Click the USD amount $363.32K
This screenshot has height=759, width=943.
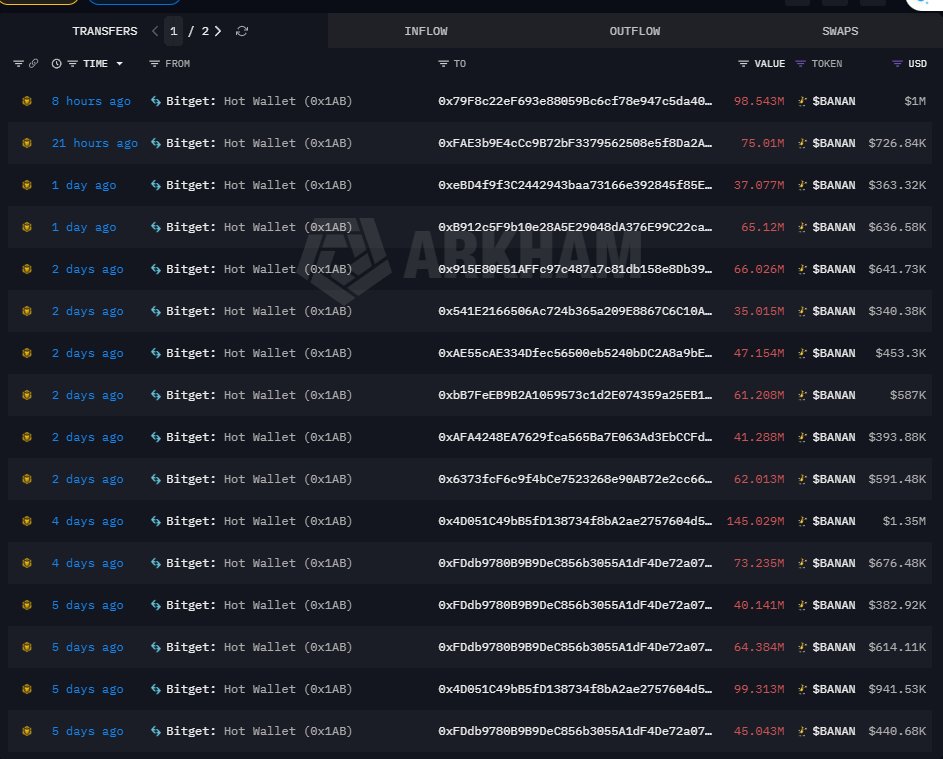coord(897,185)
